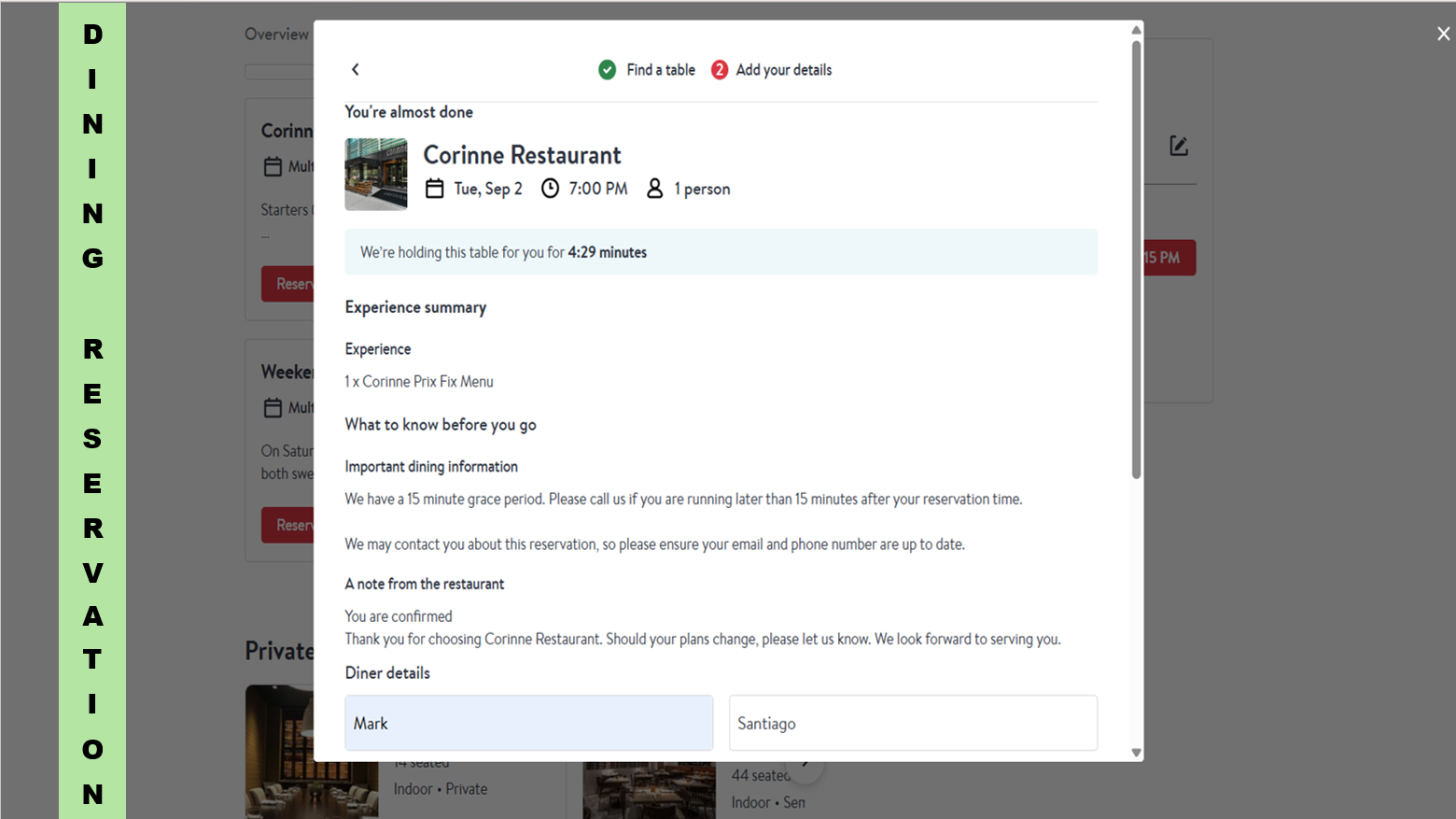Select the Add your details step label
Image resolution: width=1456 pixels, height=819 pixels.
pos(783,70)
